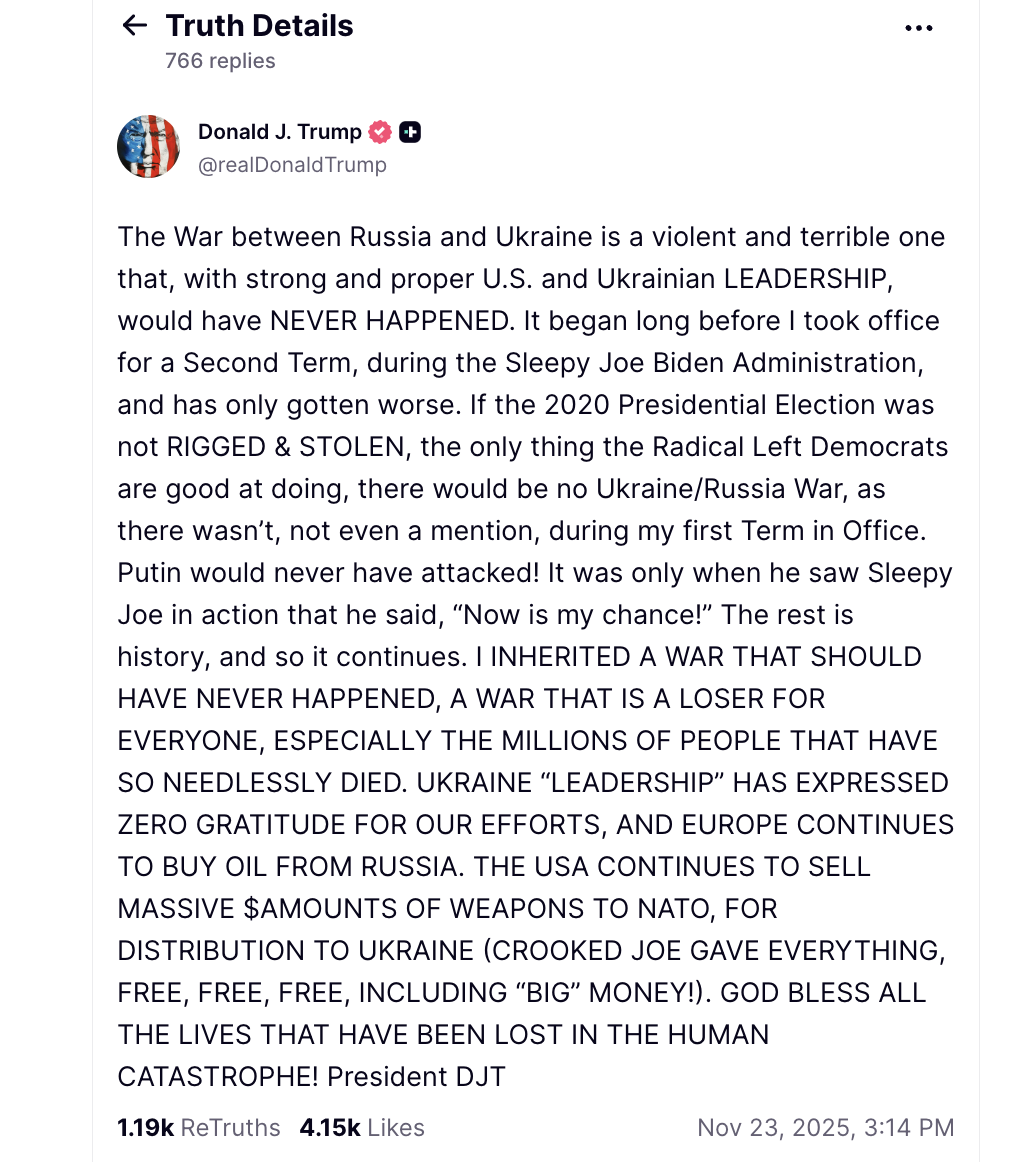Click the post's opening line about Russia and Ukraine
This screenshot has width=1017, height=1162.
point(530,237)
